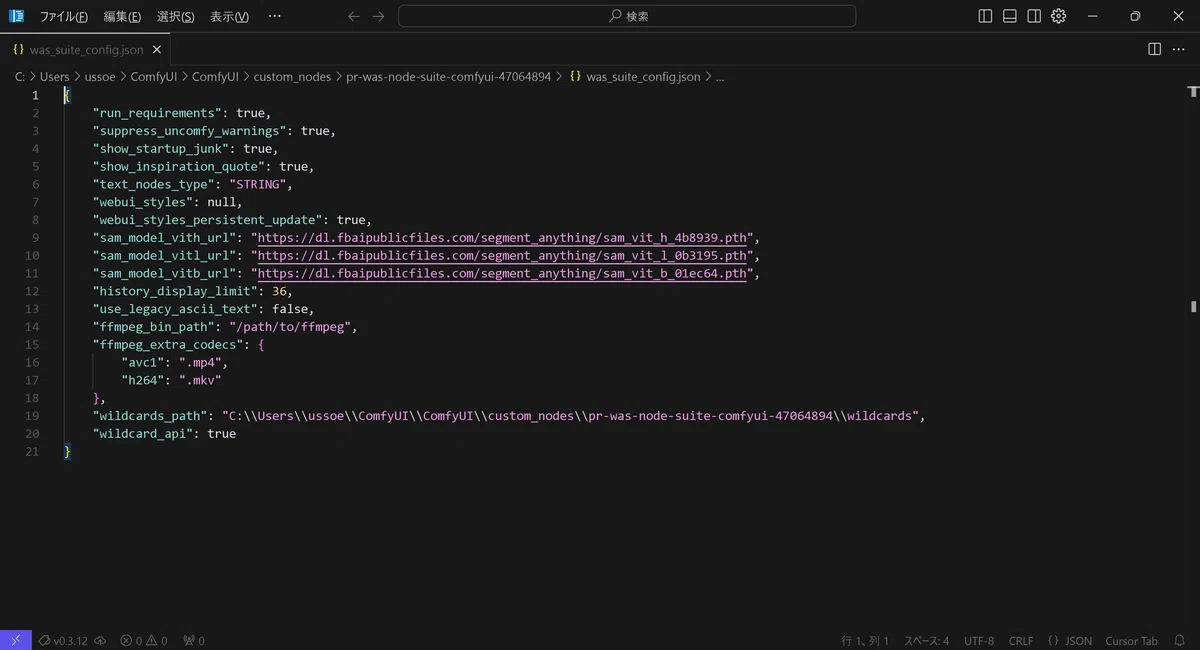Click the null value of webui_styles
1200x650 pixels.
tap(222, 202)
